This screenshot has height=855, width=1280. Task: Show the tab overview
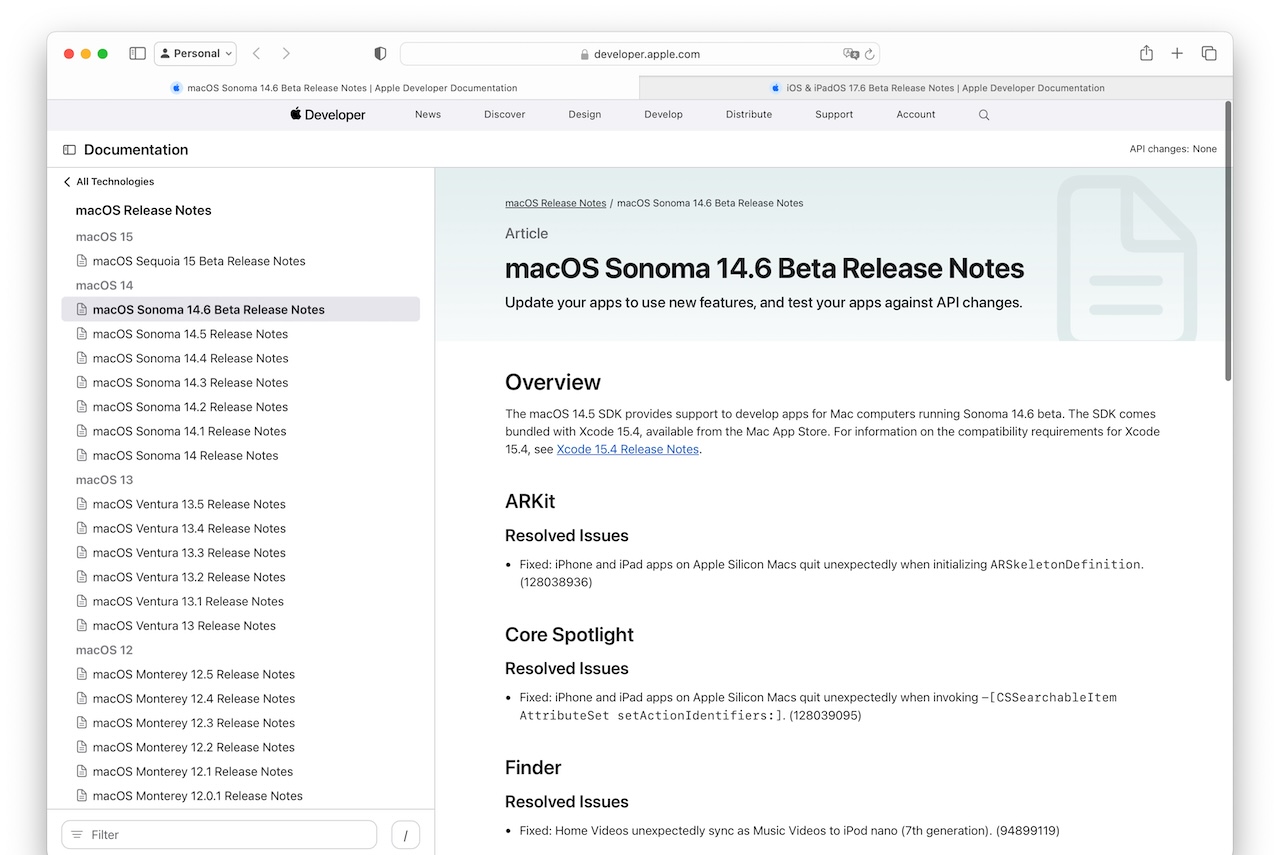[x=1209, y=54]
